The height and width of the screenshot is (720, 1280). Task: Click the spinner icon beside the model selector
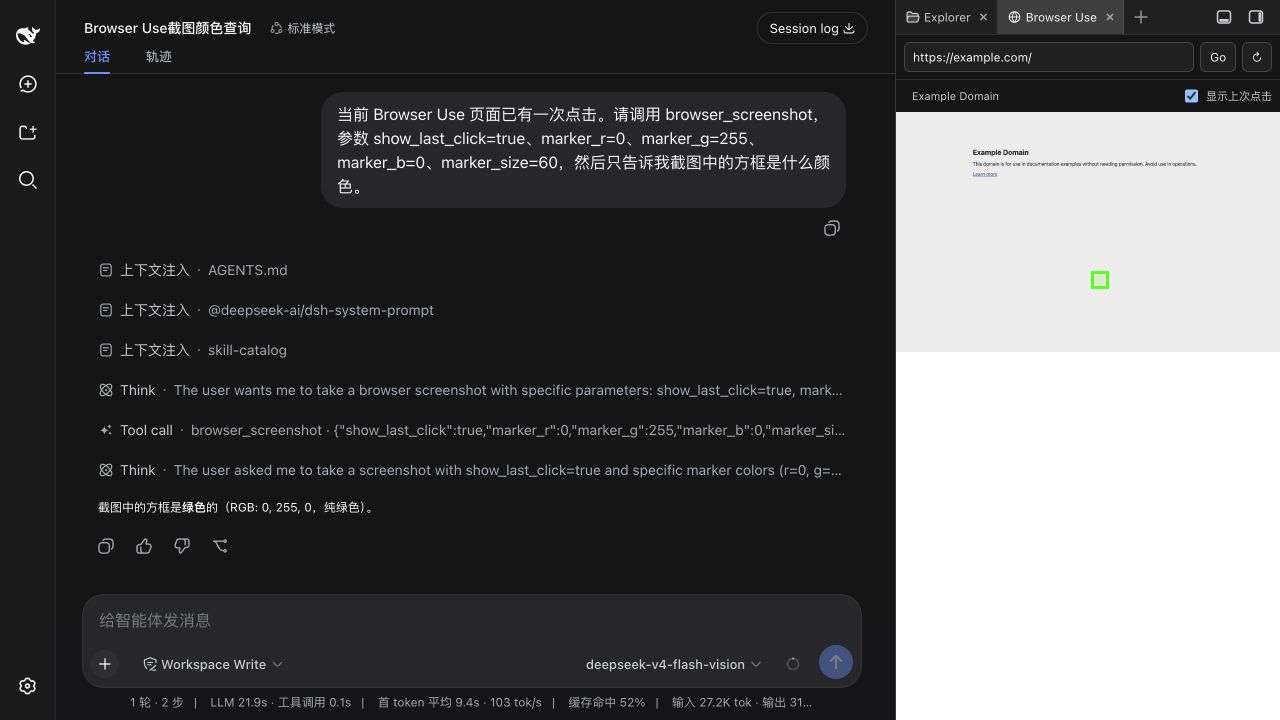[793, 664]
